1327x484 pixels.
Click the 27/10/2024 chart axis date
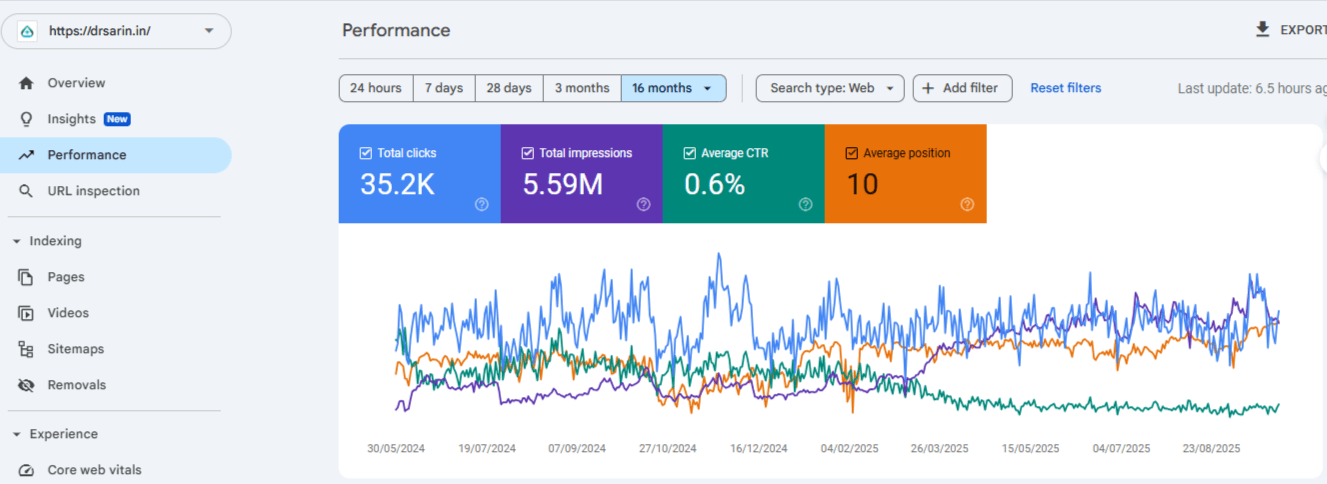668,448
